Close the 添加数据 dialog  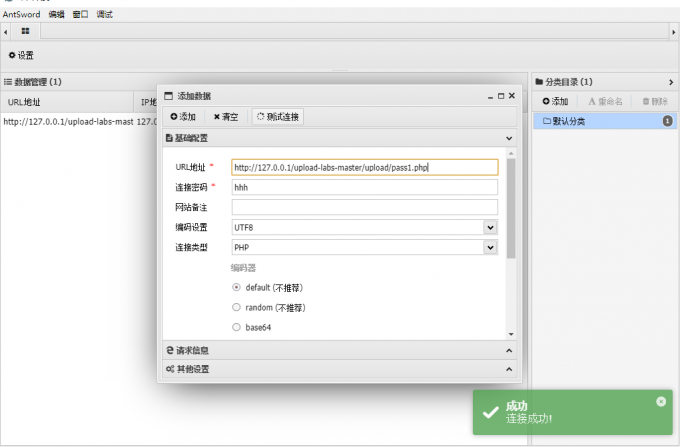pyautogui.click(x=512, y=95)
